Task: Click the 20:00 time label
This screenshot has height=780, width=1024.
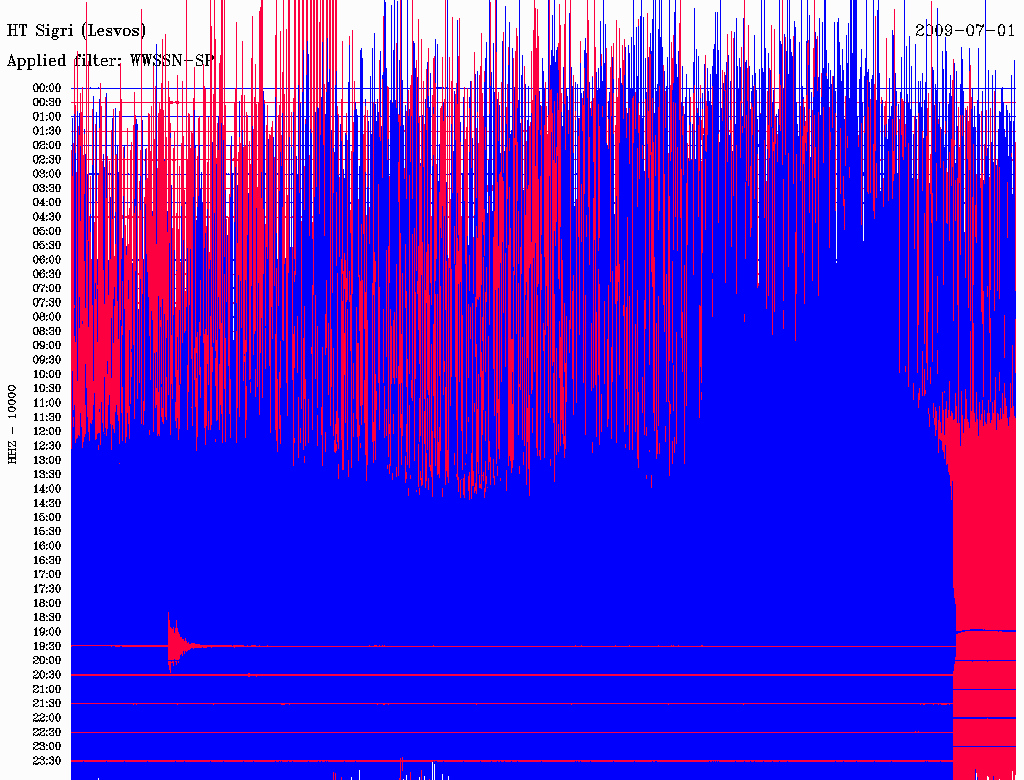Action: coord(47,660)
